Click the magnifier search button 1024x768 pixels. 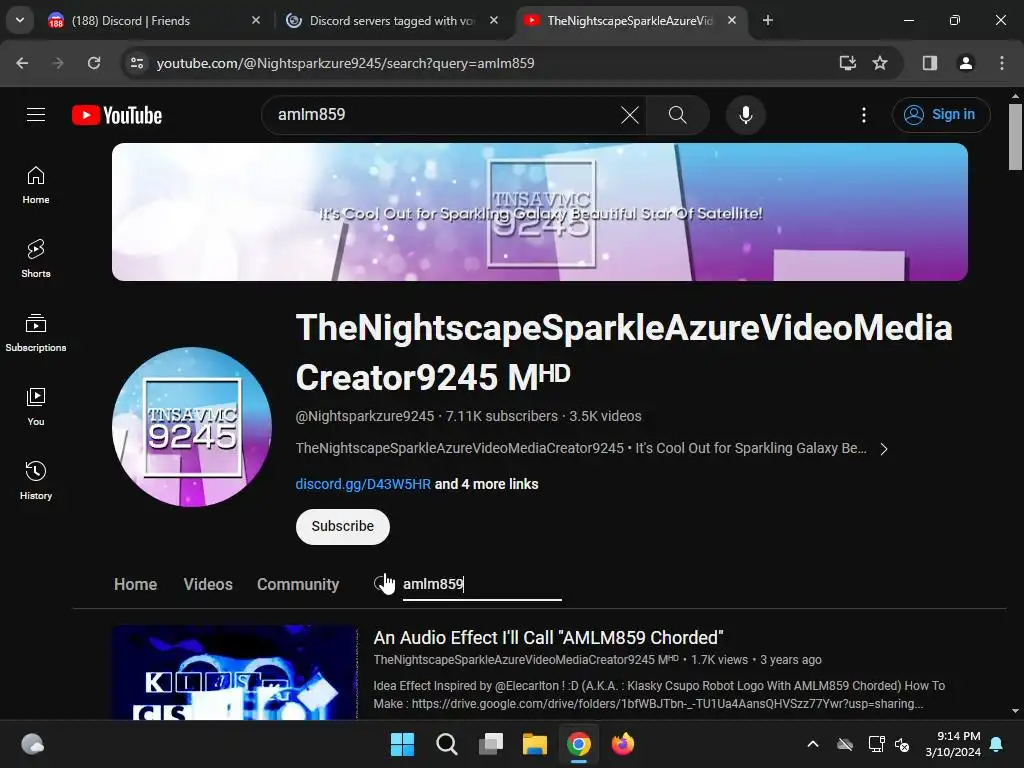(x=678, y=115)
